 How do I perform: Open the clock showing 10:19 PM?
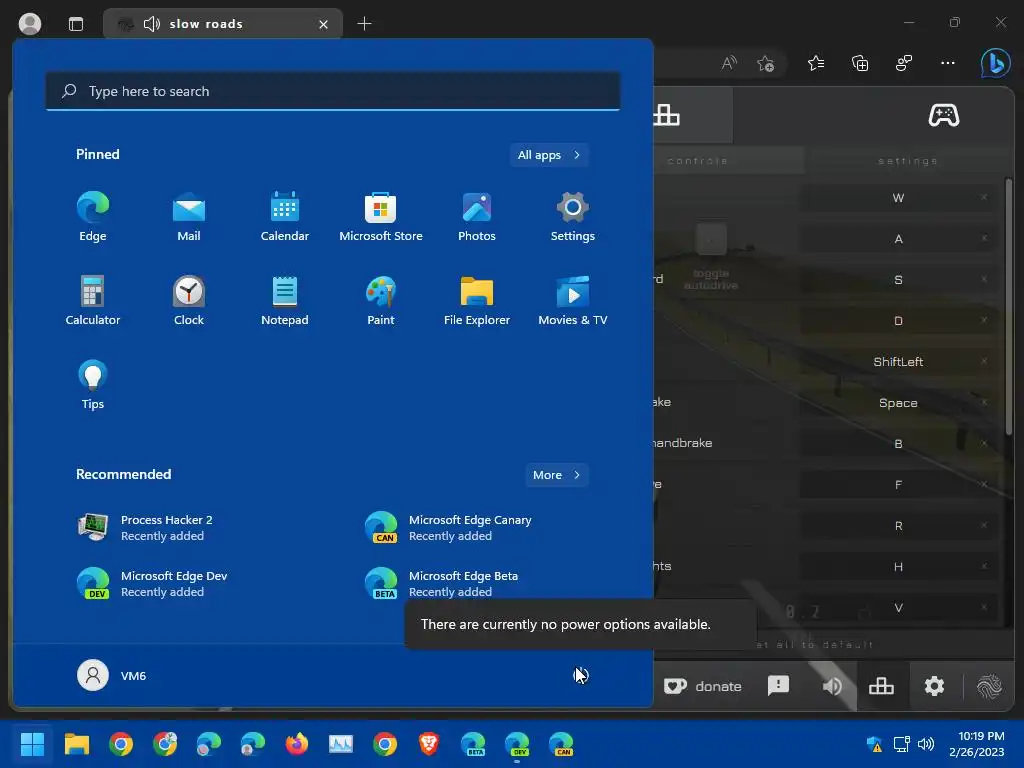976,744
